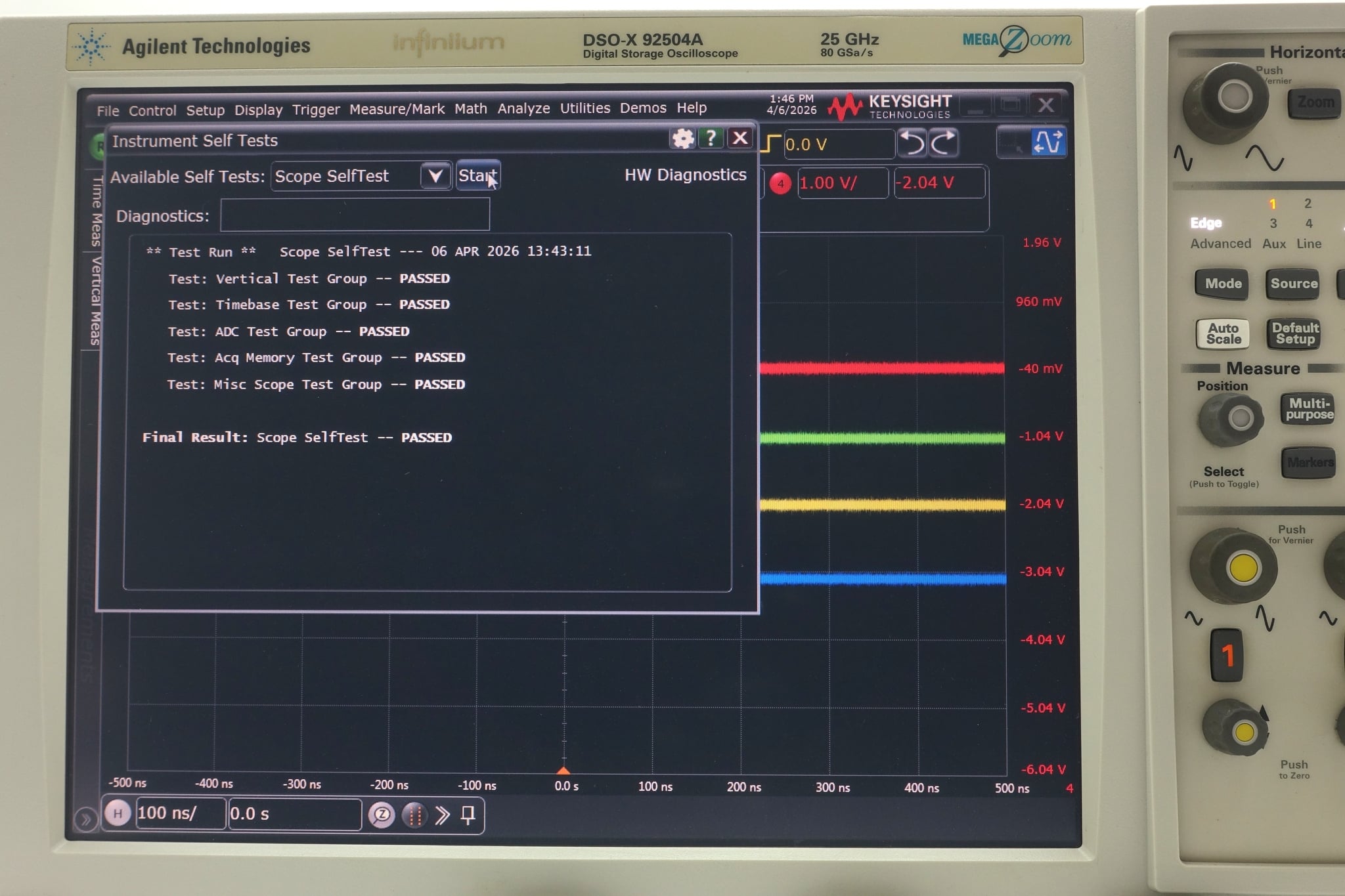Viewport: 1345px width, 896px height.
Task: Toggle the red channel 4 button
Action: (780, 184)
